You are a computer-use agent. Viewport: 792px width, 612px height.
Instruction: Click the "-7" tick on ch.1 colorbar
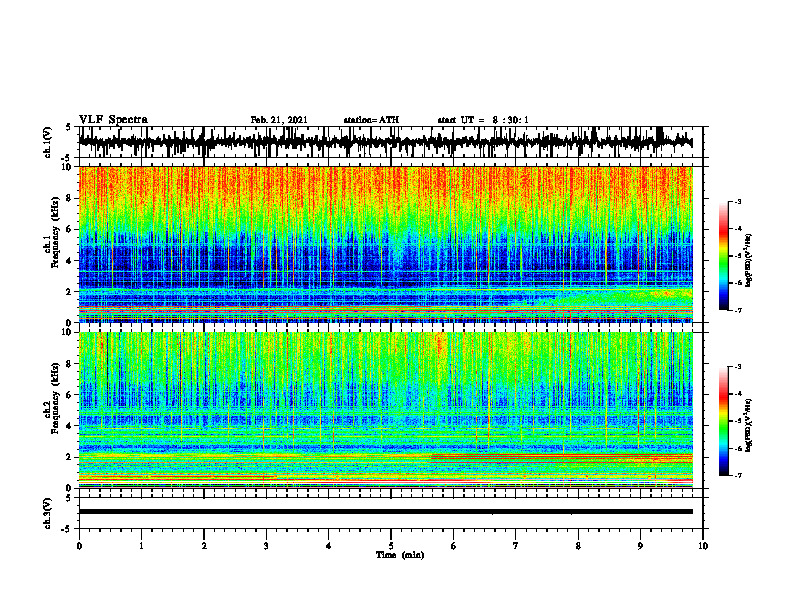click(x=738, y=310)
